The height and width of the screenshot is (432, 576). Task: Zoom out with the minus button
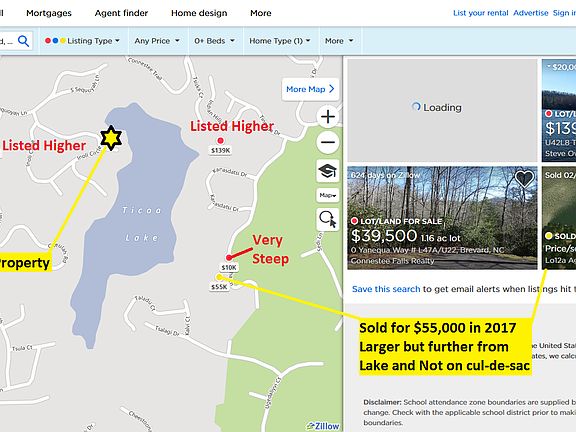click(328, 143)
